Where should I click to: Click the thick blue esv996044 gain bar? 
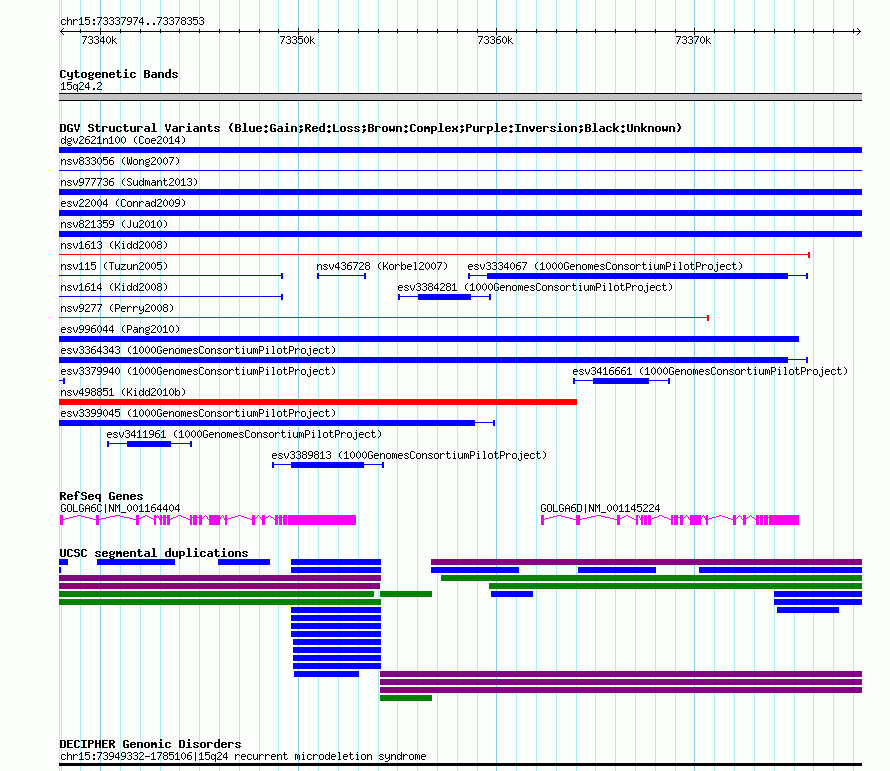click(429, 339)
